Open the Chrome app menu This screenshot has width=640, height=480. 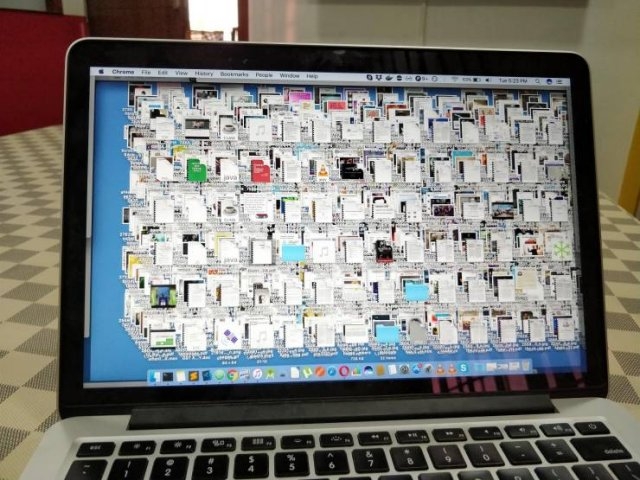coord(123,73)
